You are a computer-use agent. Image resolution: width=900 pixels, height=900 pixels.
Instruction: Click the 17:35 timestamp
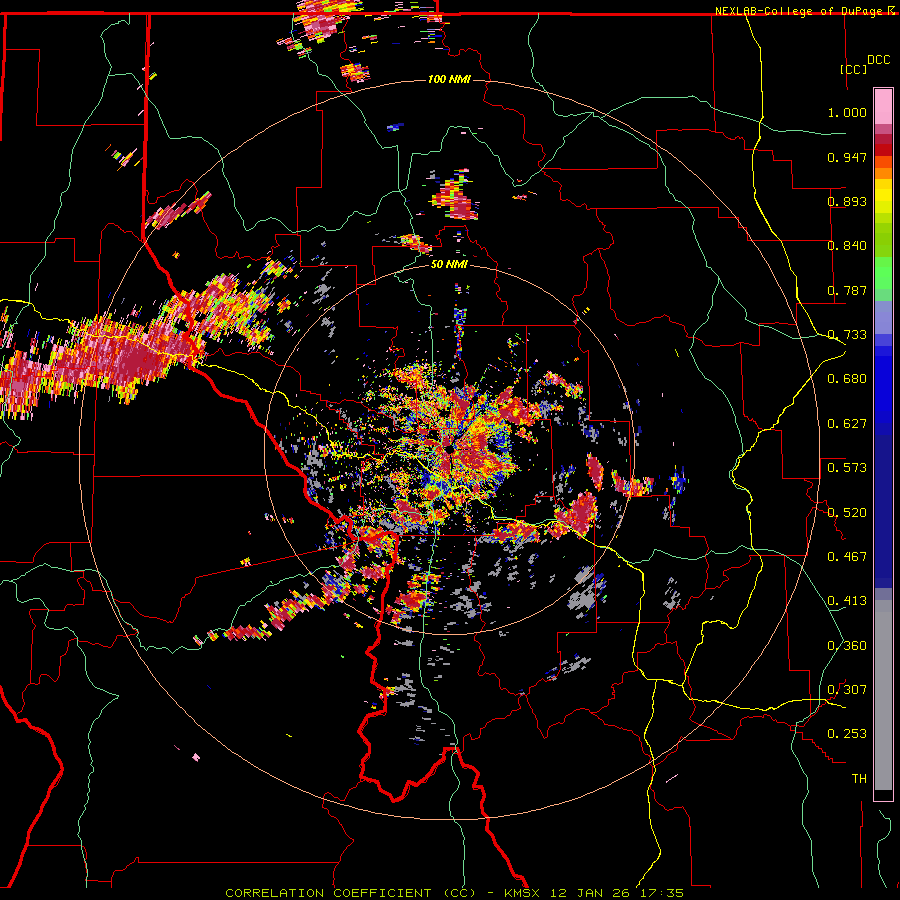click(662, 893)
